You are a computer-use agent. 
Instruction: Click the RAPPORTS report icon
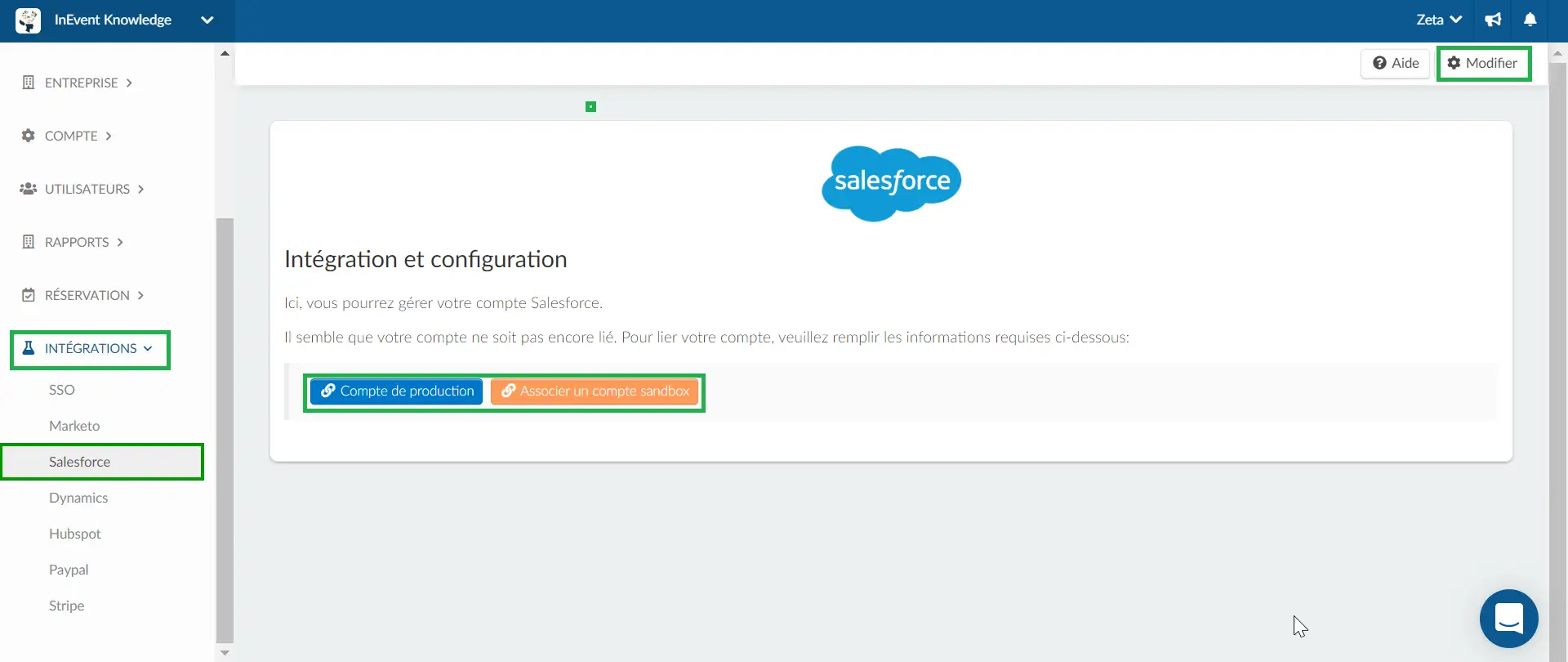click(29, 242)
